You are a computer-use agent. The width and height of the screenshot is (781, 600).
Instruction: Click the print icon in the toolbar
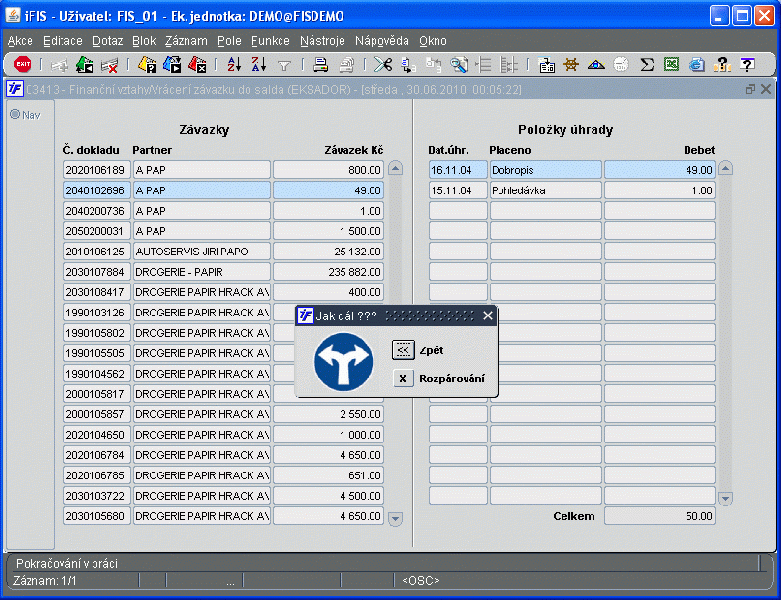tap(320, 65)
